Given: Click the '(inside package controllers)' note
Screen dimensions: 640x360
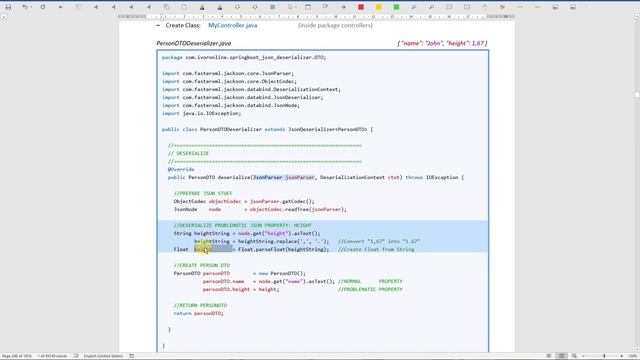Looking at the screenshot, I should (335, 25).
